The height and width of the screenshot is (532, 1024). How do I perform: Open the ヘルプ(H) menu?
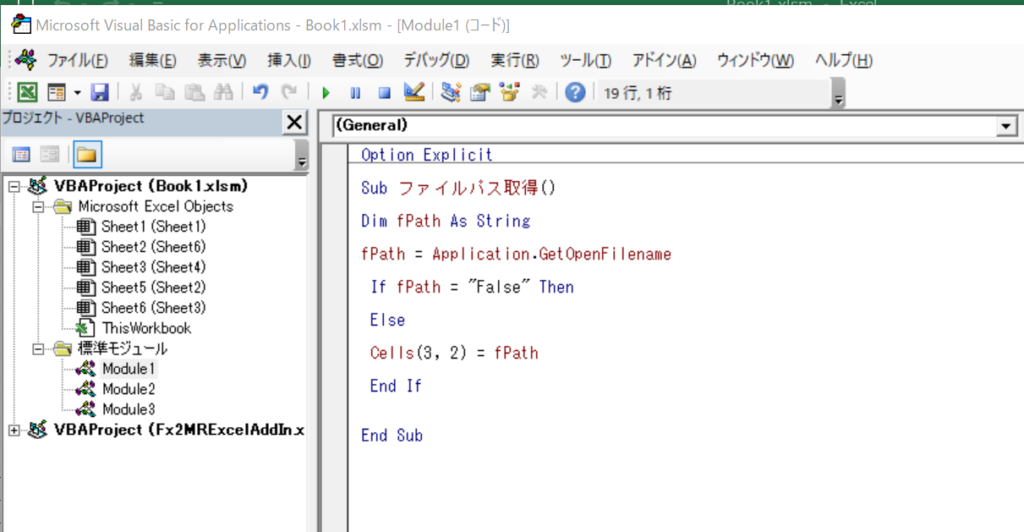(844, 61)
